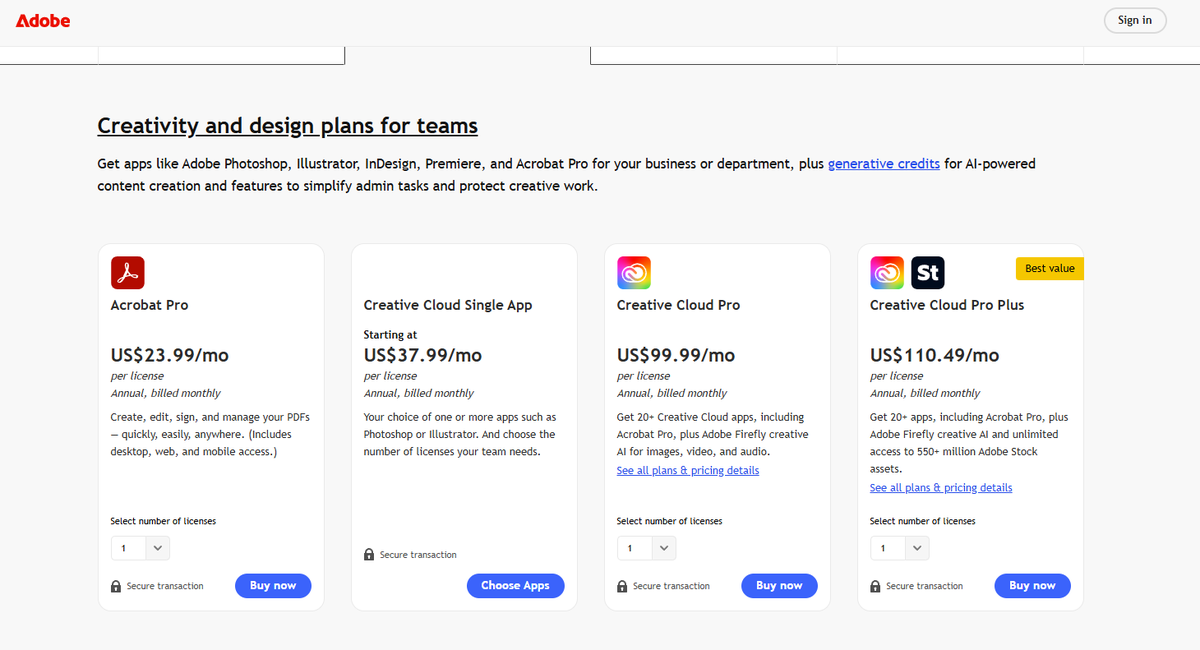Click Acrobat Pro description about managing PDFs
1200x650 pixels.
(x=208, y=434)
